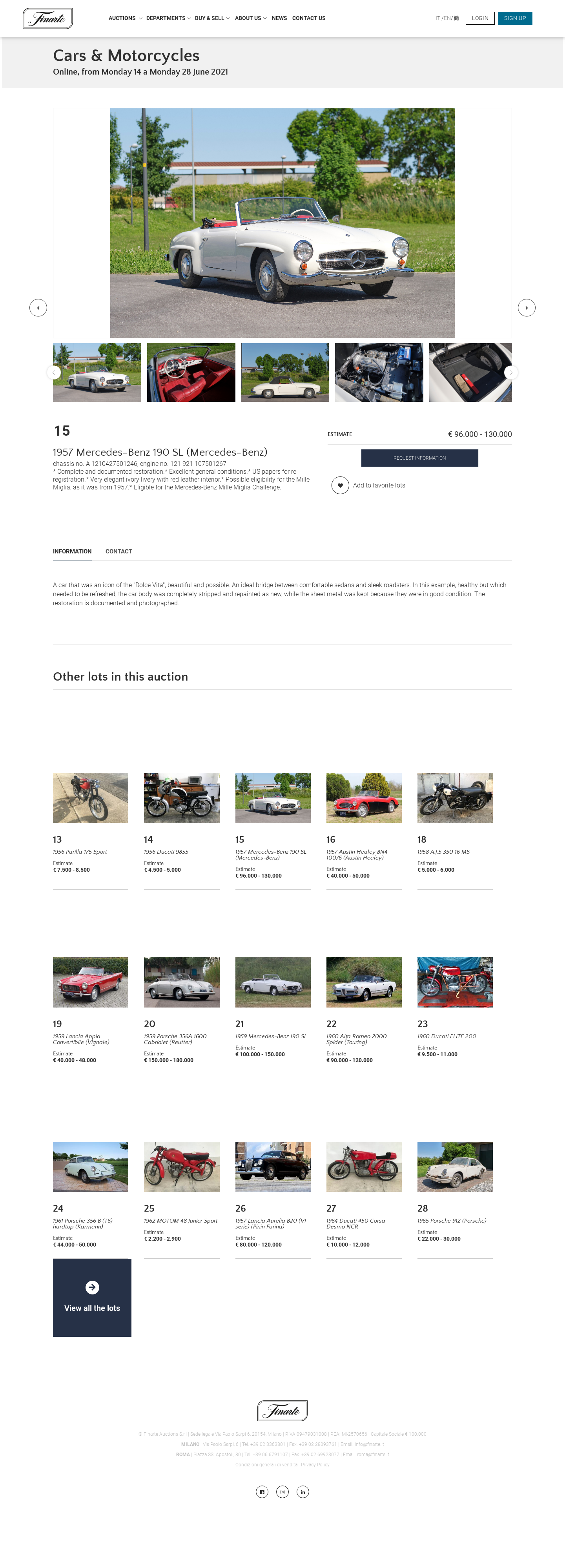The height and width of the screenshot is (1568, 565).
Task: Open Finarte LinkedIn page icon
Action: click(x=303, y=1491)
